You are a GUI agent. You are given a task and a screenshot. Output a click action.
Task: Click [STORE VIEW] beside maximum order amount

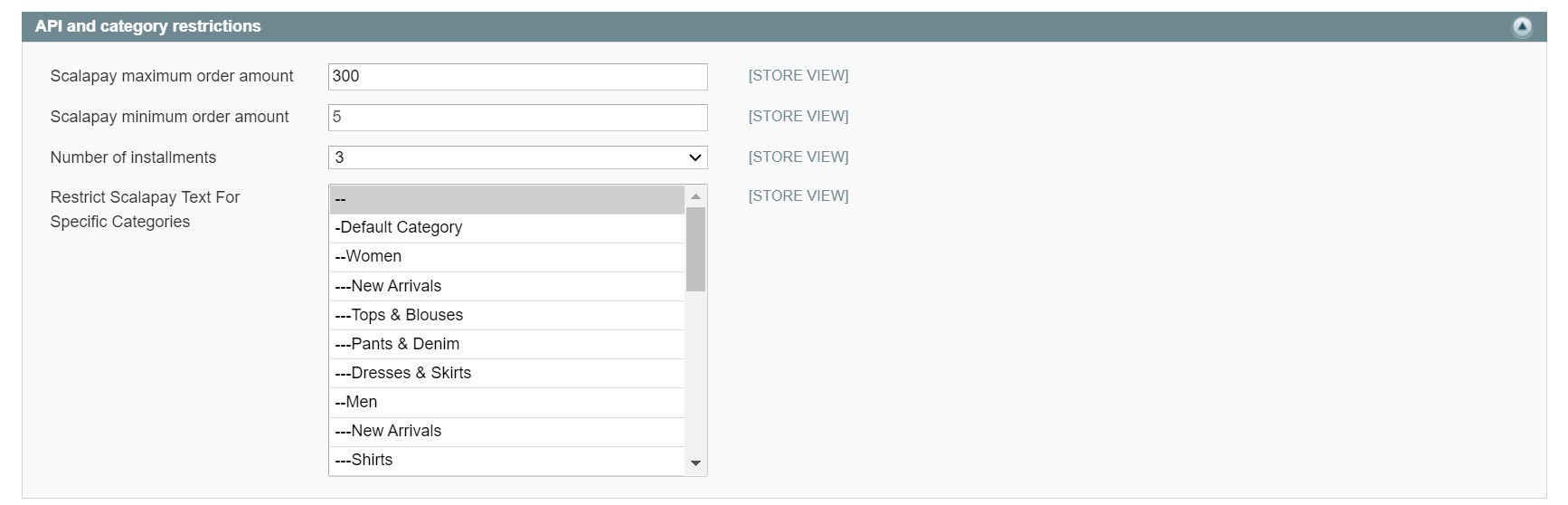coord(798,76)
